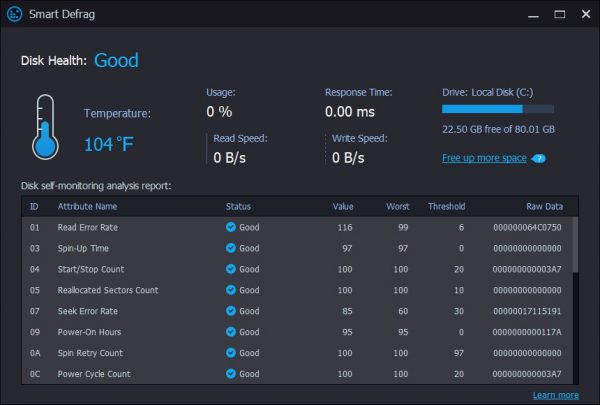Click raw data value 0000017115191
The image size is (600, 405).
527,311
